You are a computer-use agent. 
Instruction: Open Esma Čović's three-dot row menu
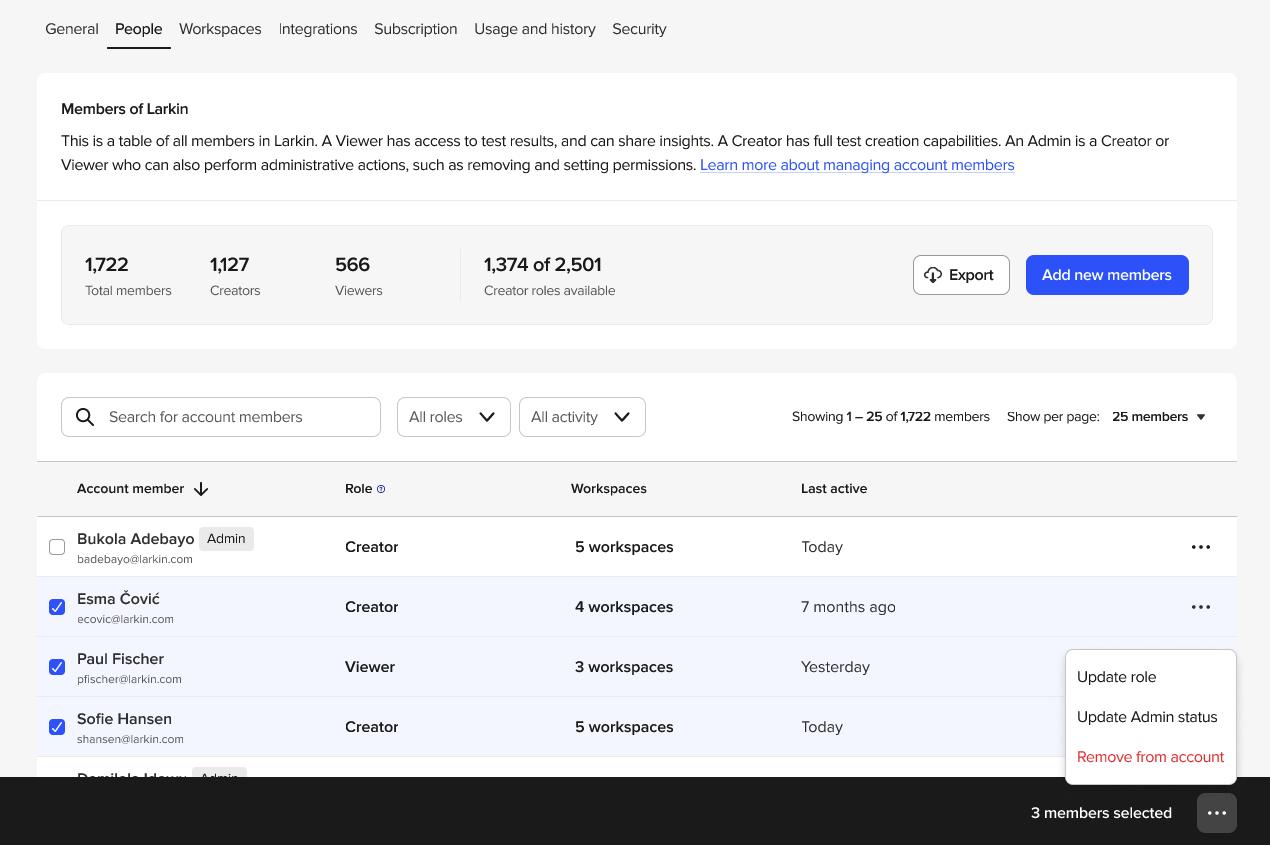pos(1201,607)
